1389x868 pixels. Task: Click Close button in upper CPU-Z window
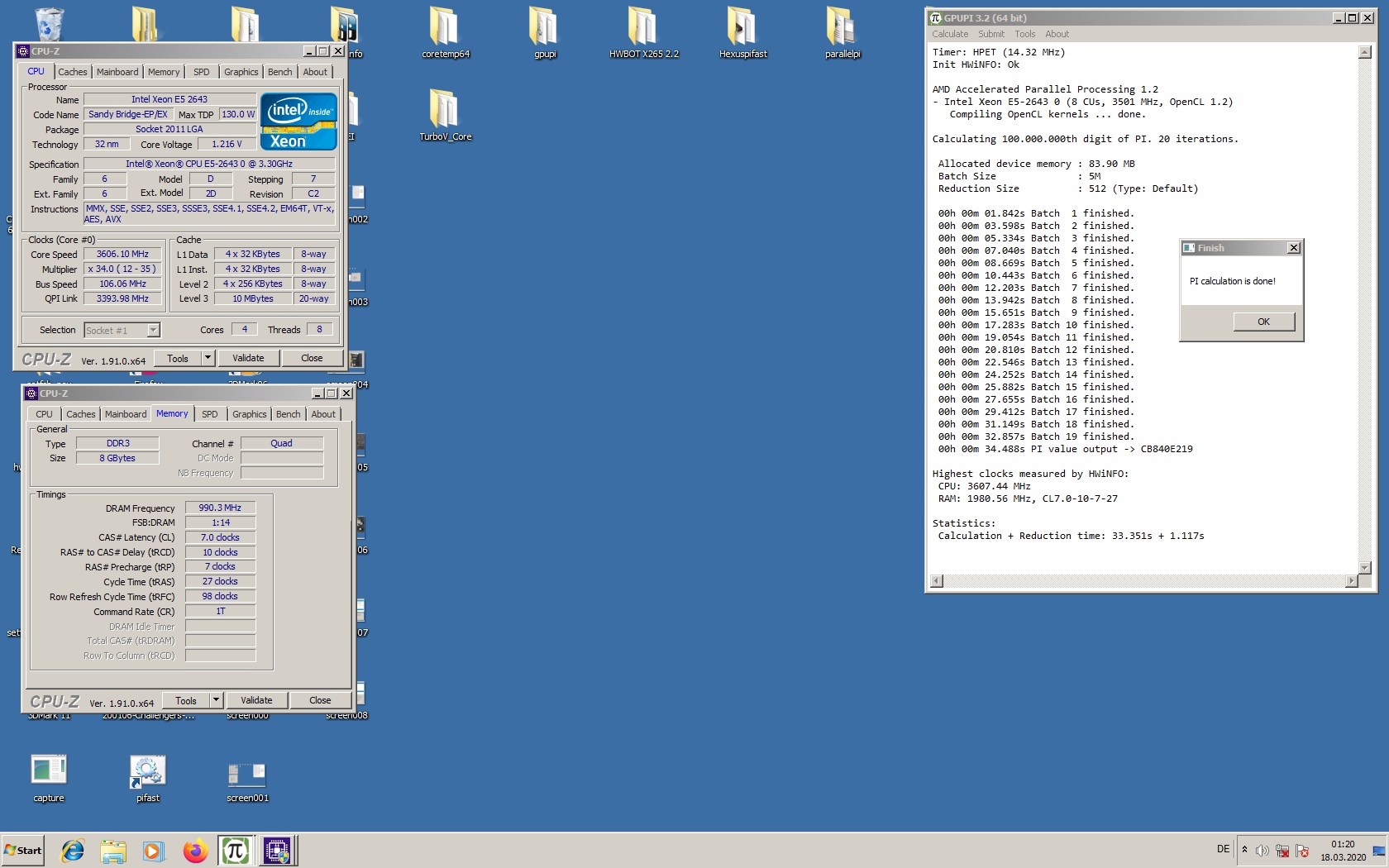tap(312, 358)
